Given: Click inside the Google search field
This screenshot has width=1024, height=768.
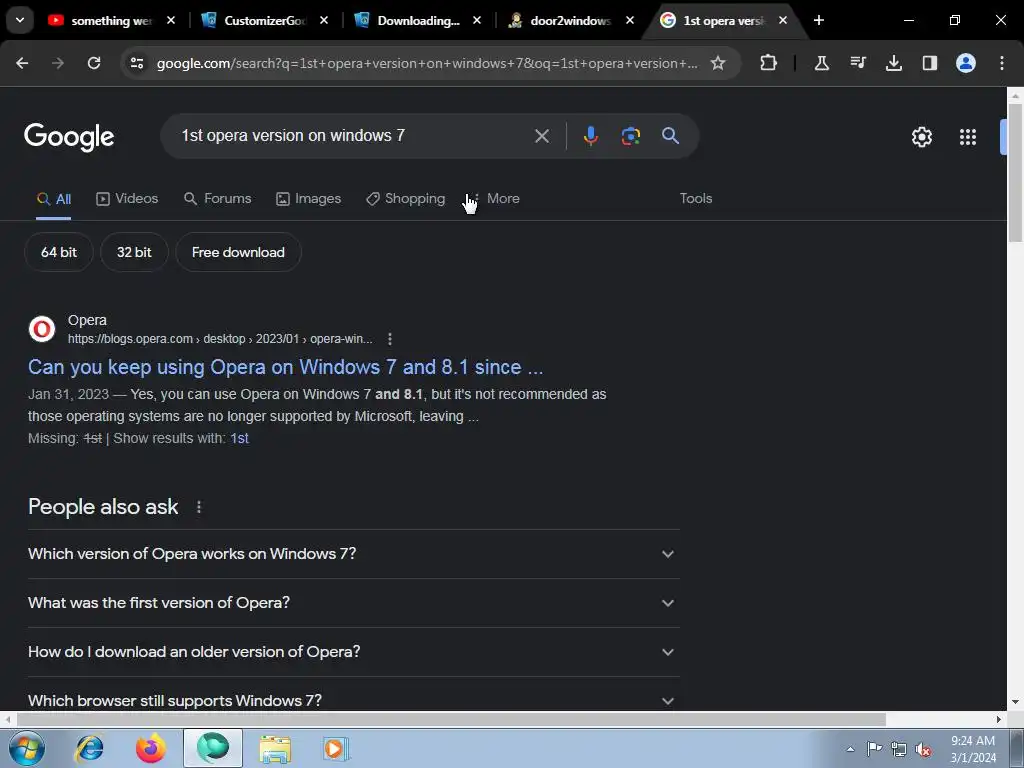Looking at the screenshot, I should (x=353, y=136).
